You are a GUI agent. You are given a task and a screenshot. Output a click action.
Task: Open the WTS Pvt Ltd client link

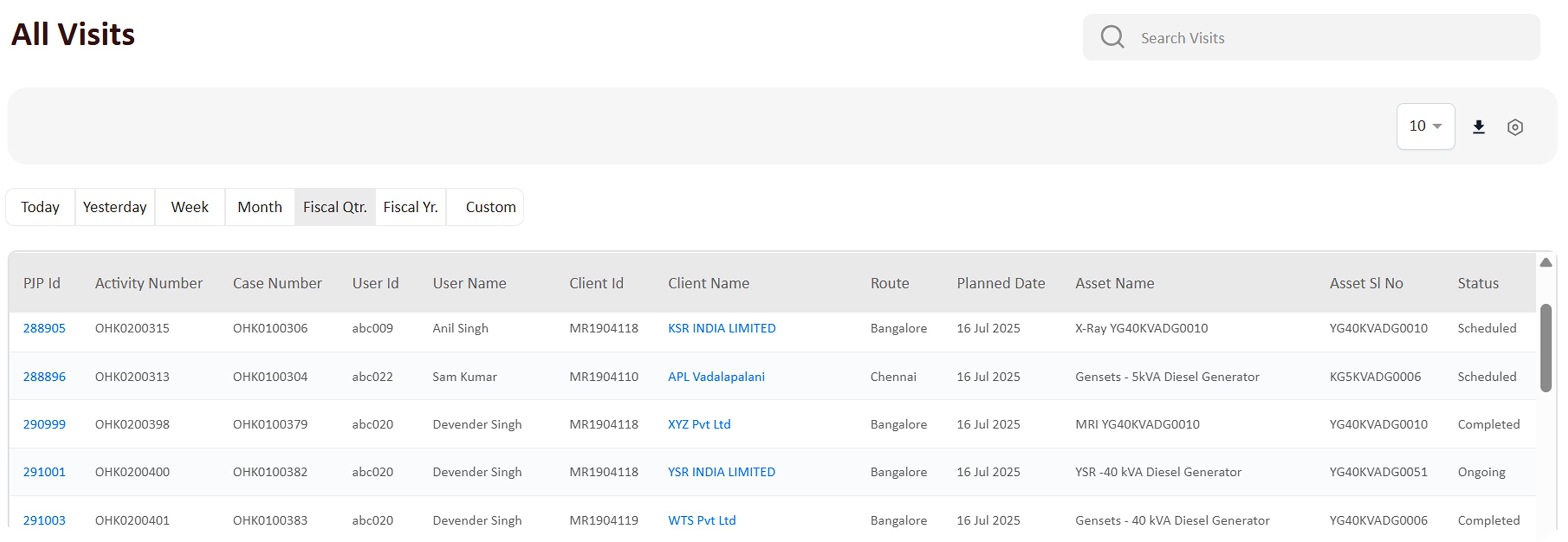(701, 521)
